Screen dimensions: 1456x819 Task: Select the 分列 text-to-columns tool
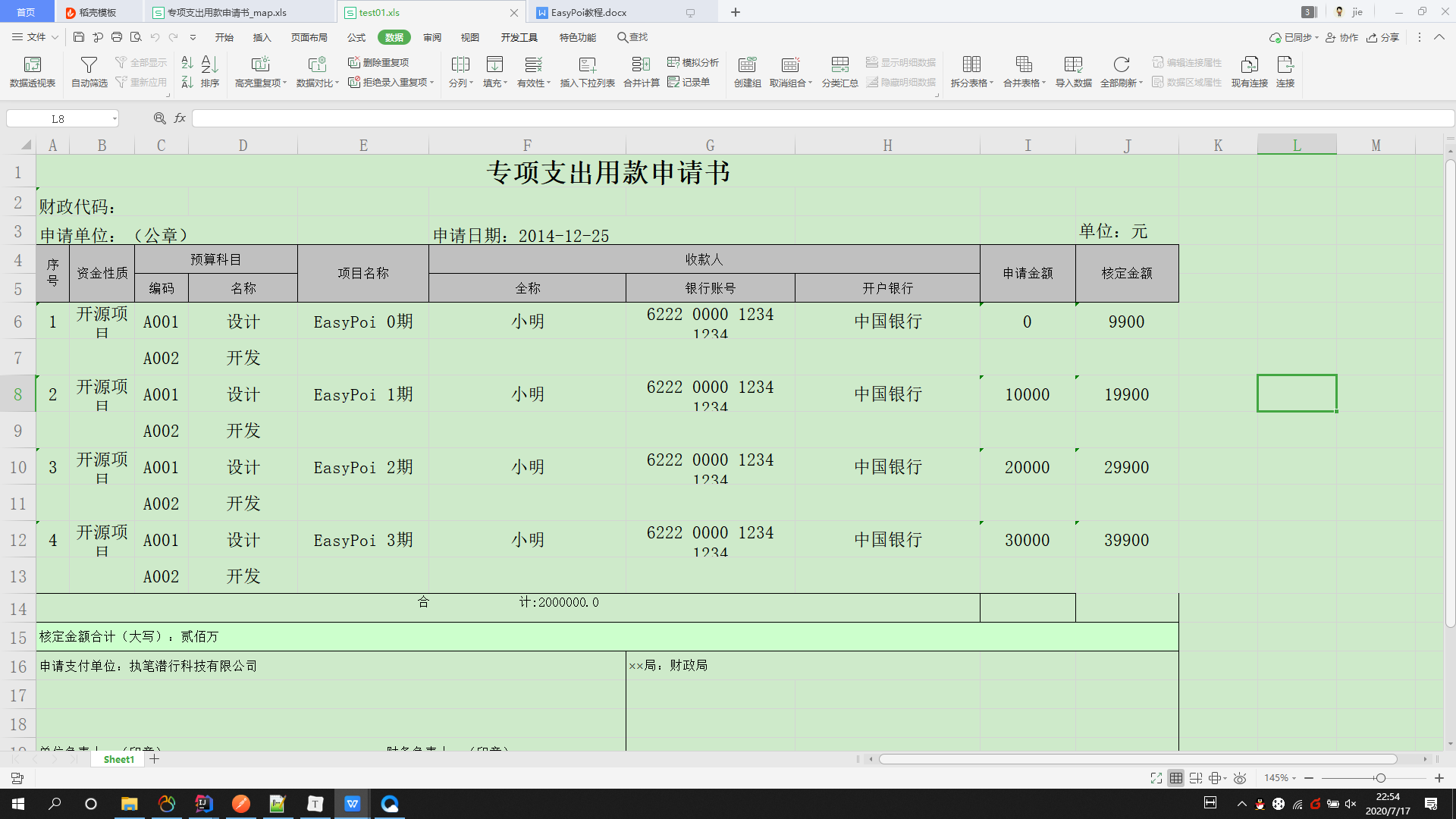tap(458, 71)
